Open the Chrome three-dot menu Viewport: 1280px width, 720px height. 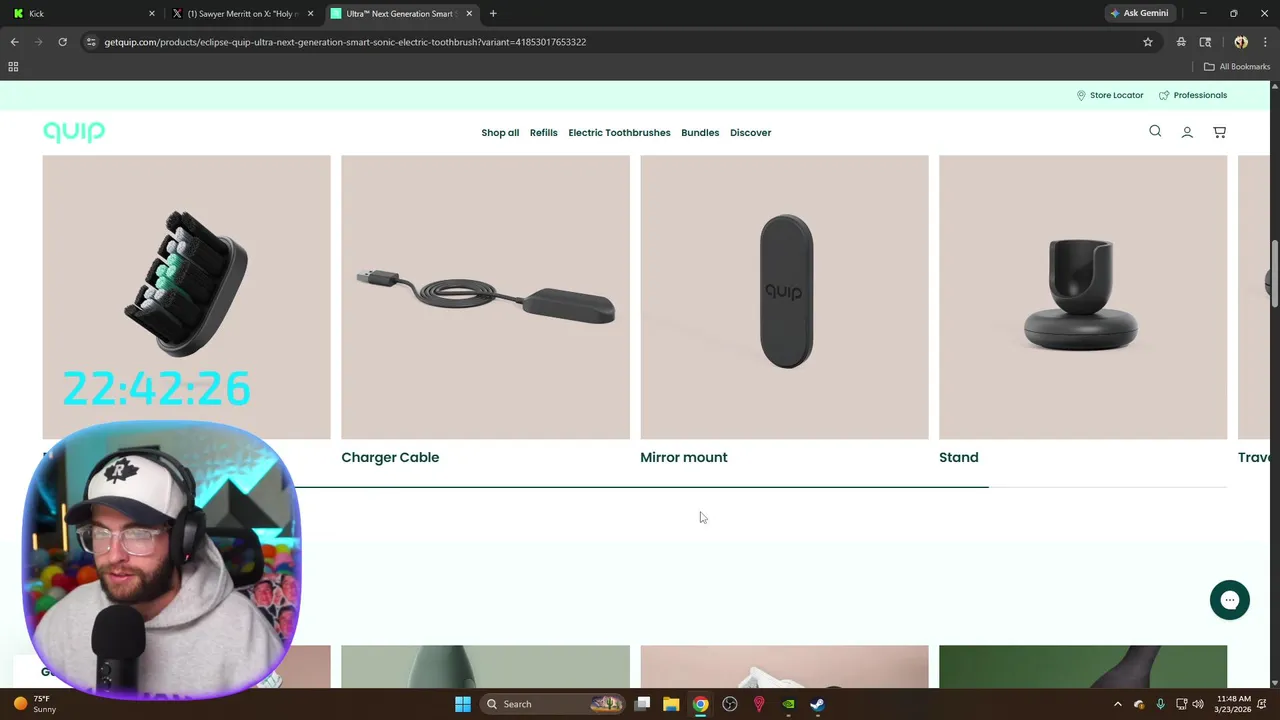pos(1264,42)
